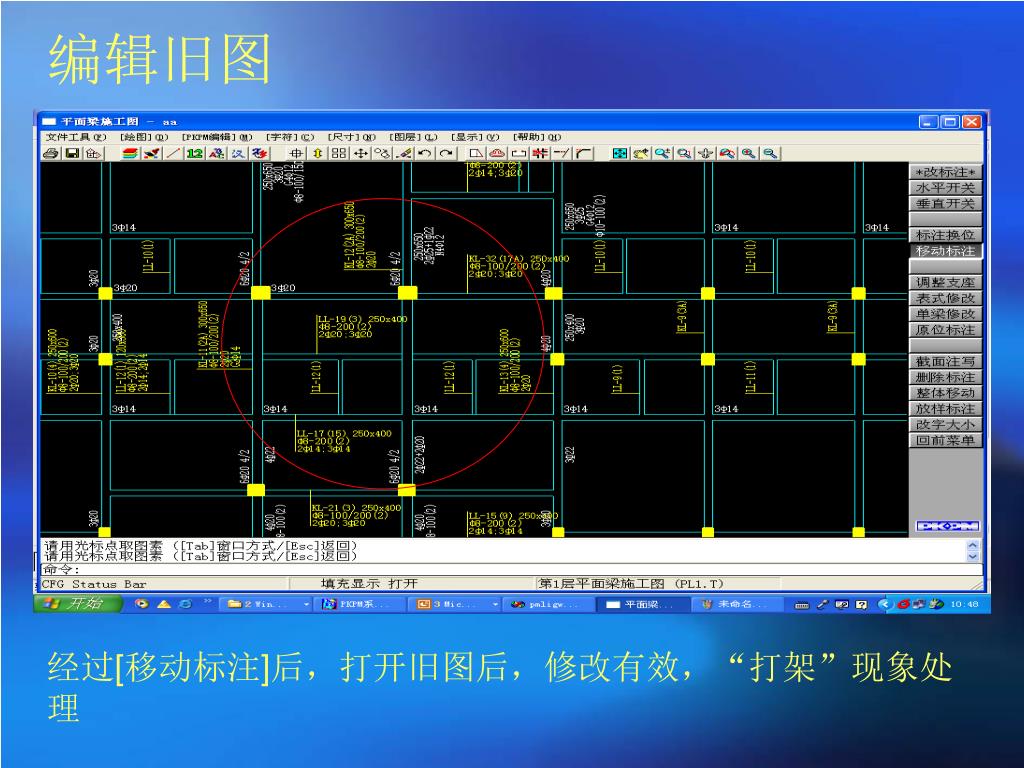Click the 回前菜单 button
1024x768 pixels.
945,440
